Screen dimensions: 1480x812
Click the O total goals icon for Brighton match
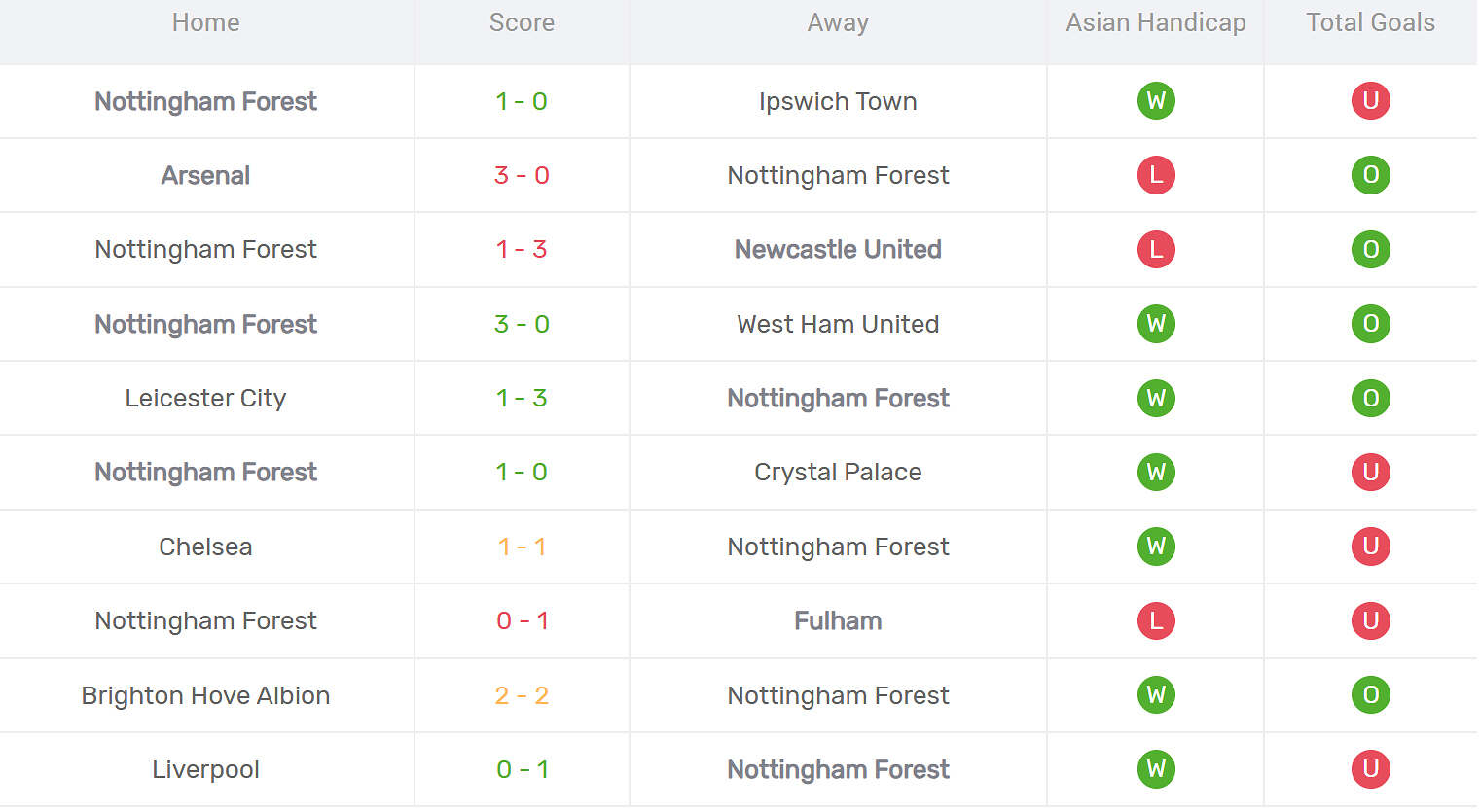coord(1370,695)
